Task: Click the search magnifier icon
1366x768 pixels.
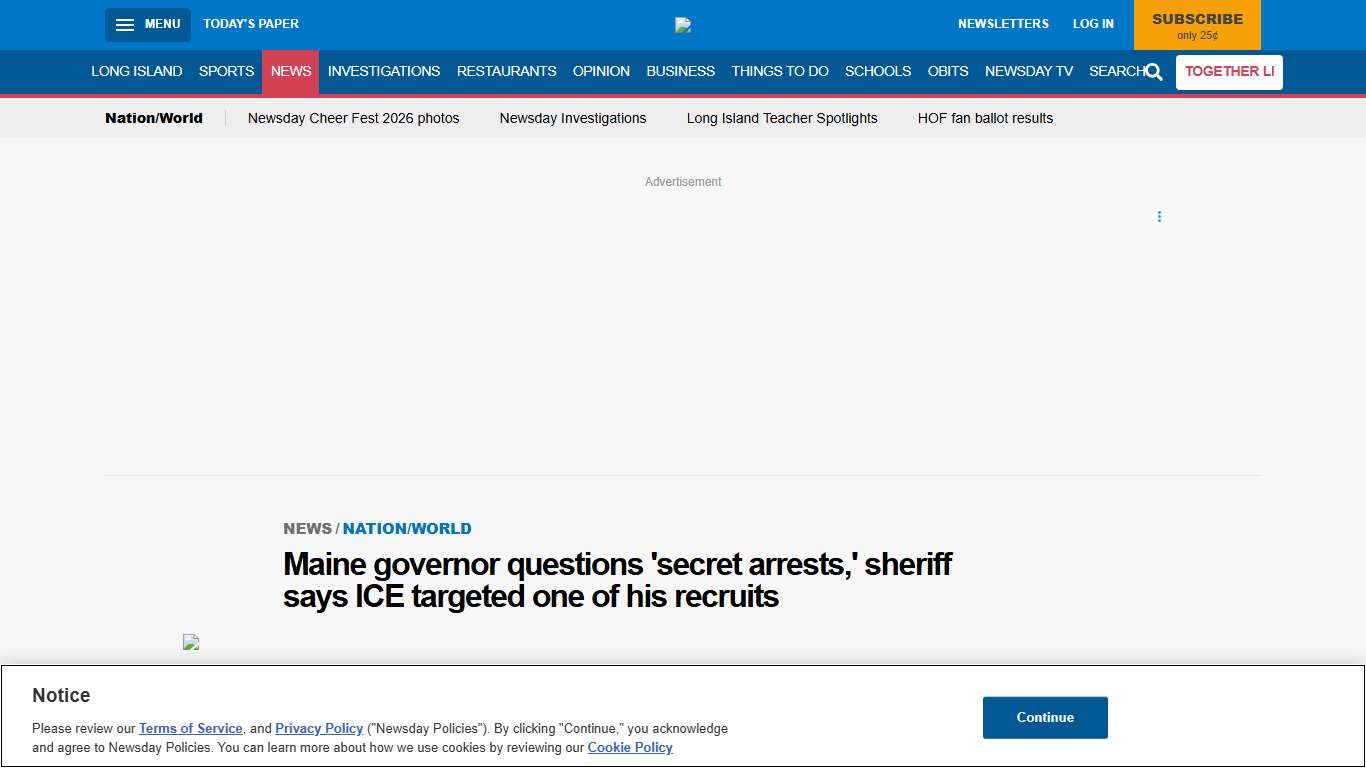Action: 1154,72
